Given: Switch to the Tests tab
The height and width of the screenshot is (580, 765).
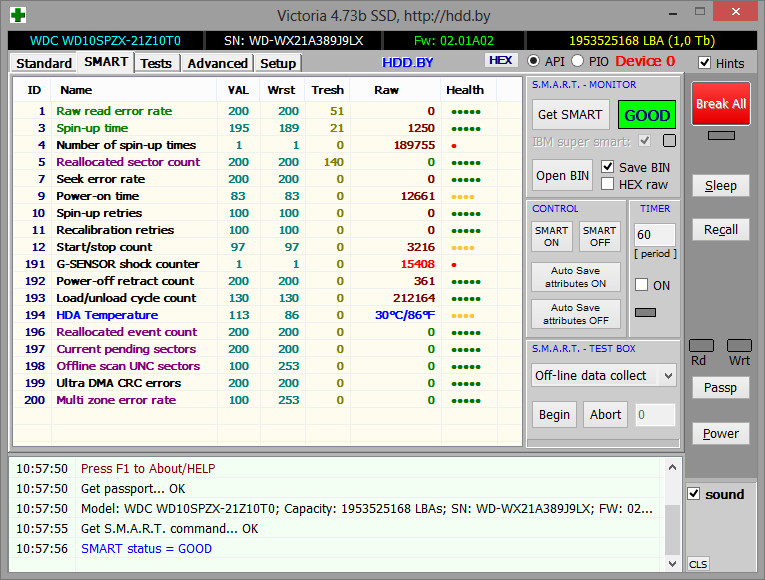Looking at the screenshot, I should pos(156,63).
